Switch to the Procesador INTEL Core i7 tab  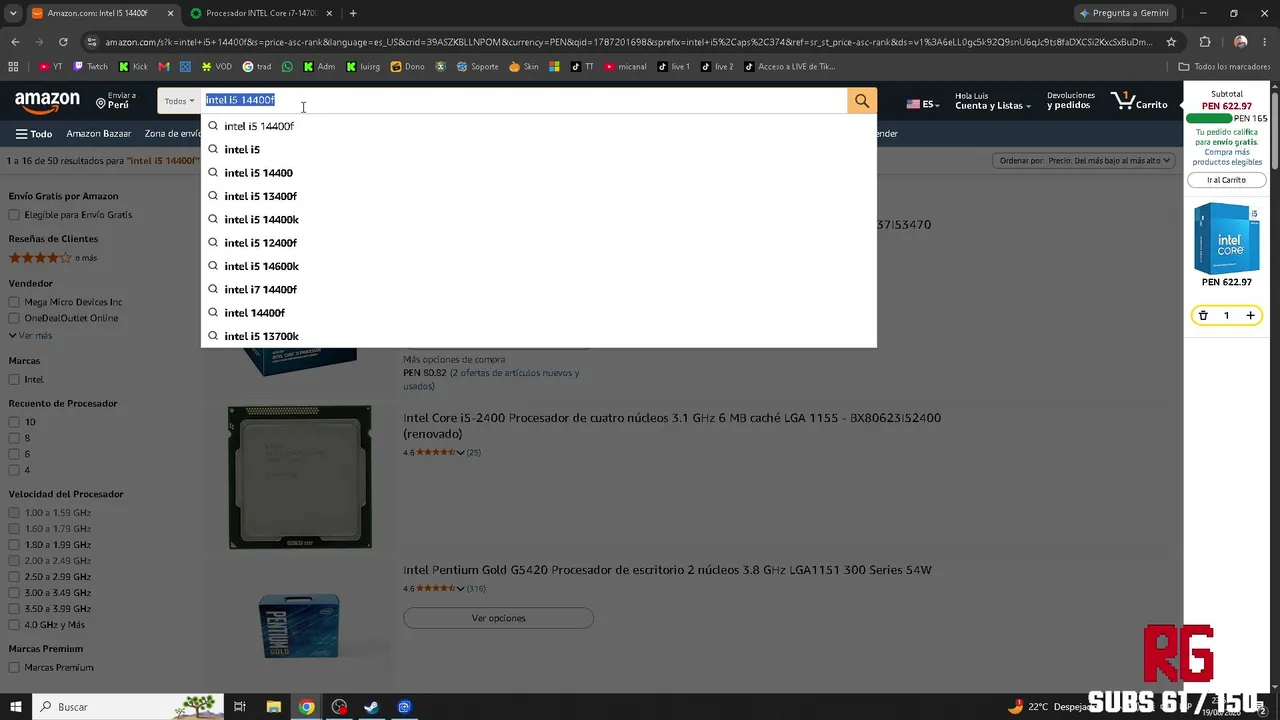(x=260, y=13)
